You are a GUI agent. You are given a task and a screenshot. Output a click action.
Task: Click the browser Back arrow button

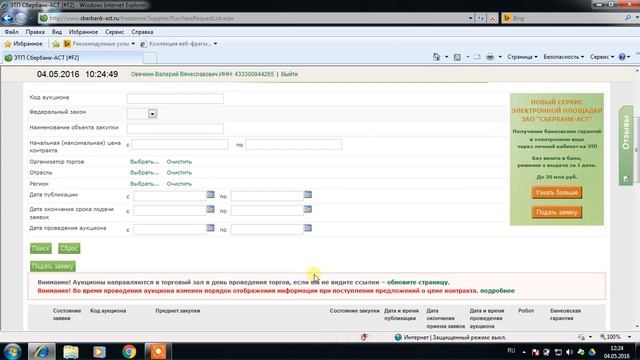pyautogui.click(x=7, y=18)
